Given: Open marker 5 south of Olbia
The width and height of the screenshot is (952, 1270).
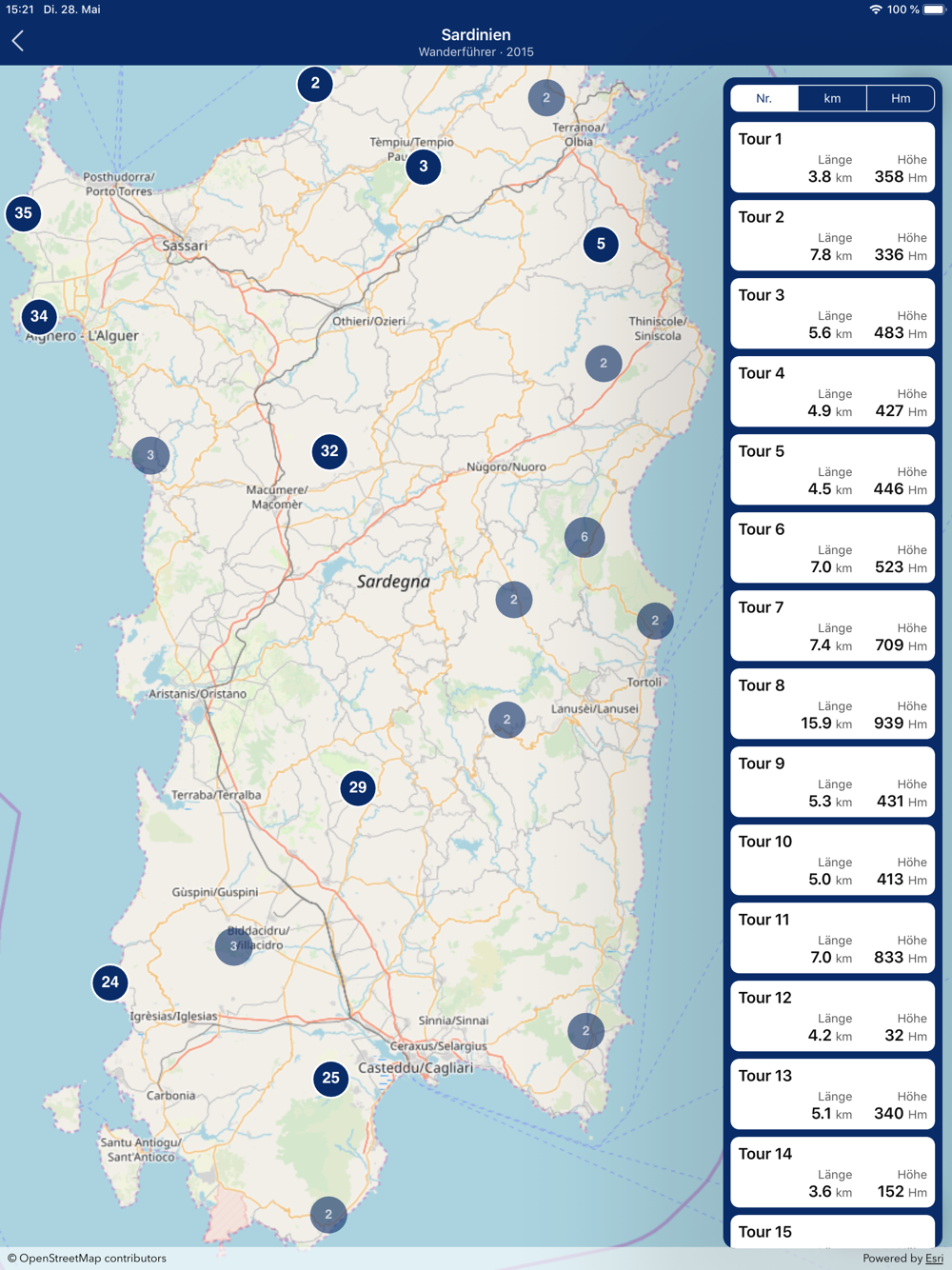Looking at the screenshot, I should point(601,244).
